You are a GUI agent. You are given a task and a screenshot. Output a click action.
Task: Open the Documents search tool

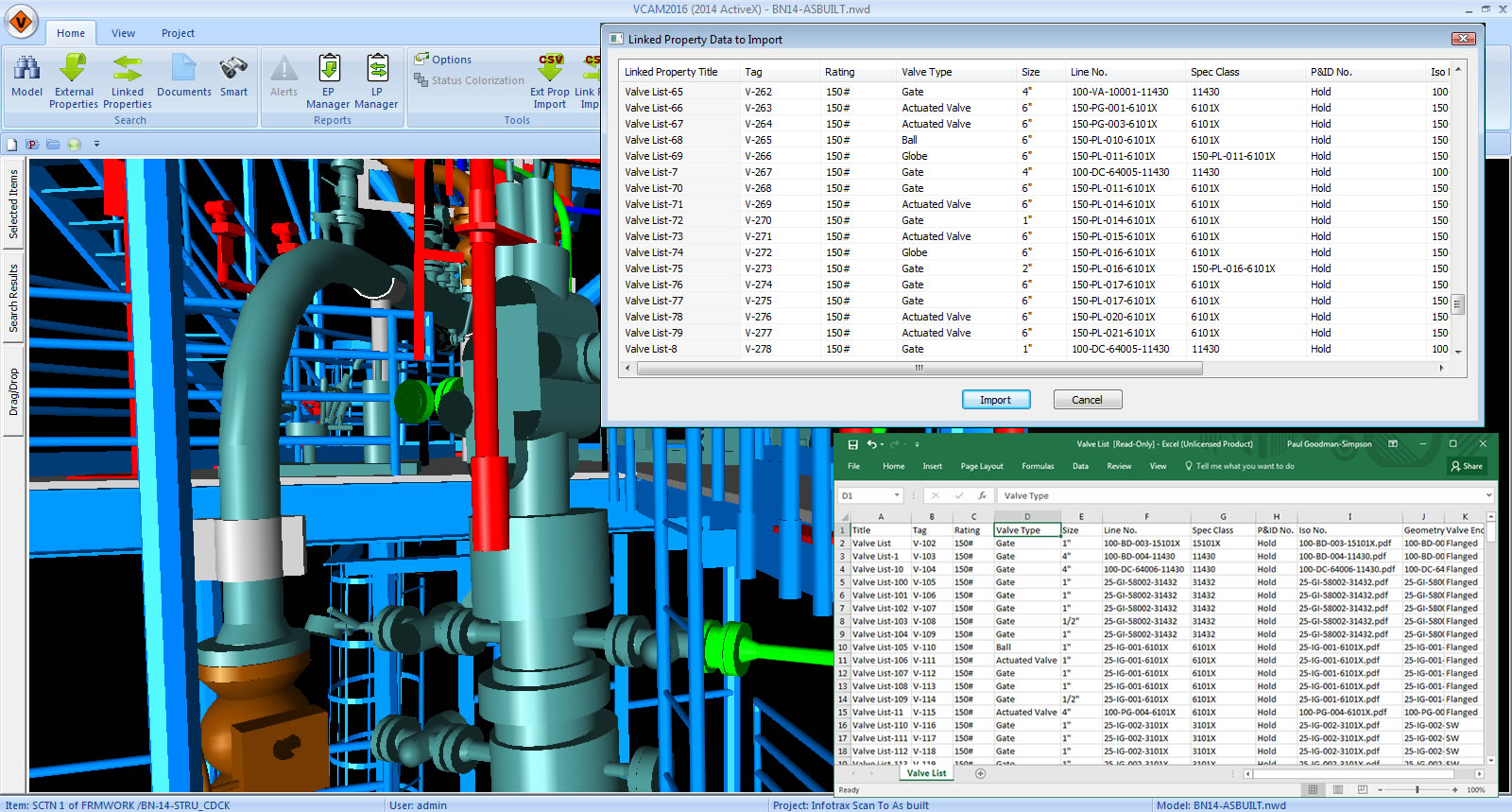[x=183, y=69]
